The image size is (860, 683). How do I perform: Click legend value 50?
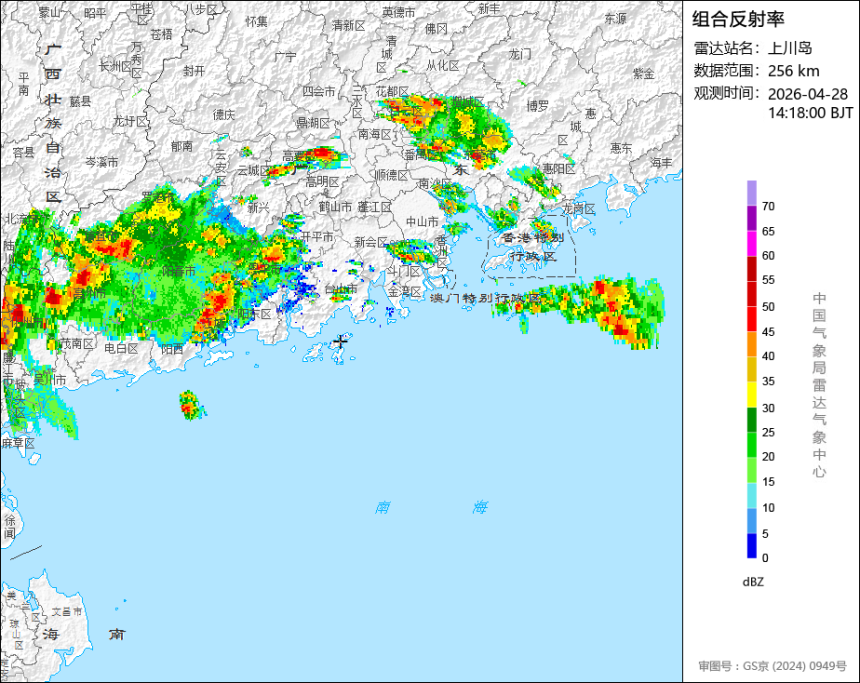(768, 307)
